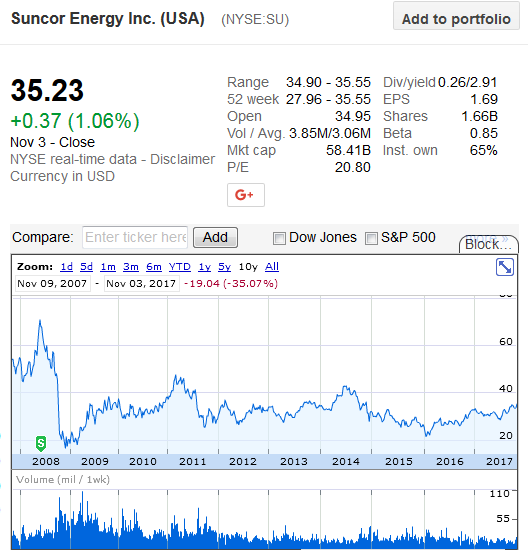Click the Currency in USD text

(62, 176)
